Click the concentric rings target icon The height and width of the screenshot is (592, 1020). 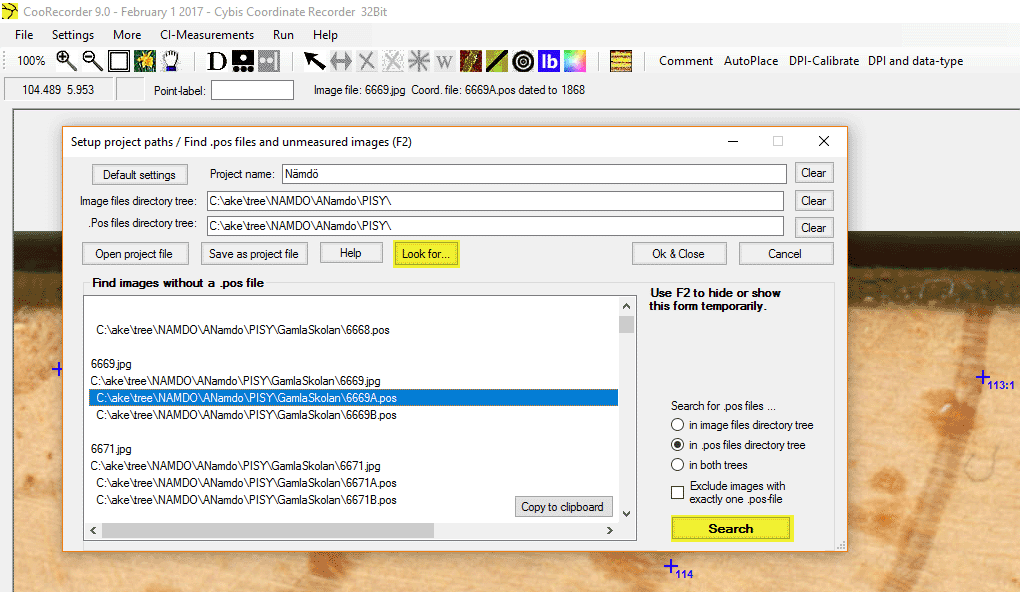coord(523,61)
